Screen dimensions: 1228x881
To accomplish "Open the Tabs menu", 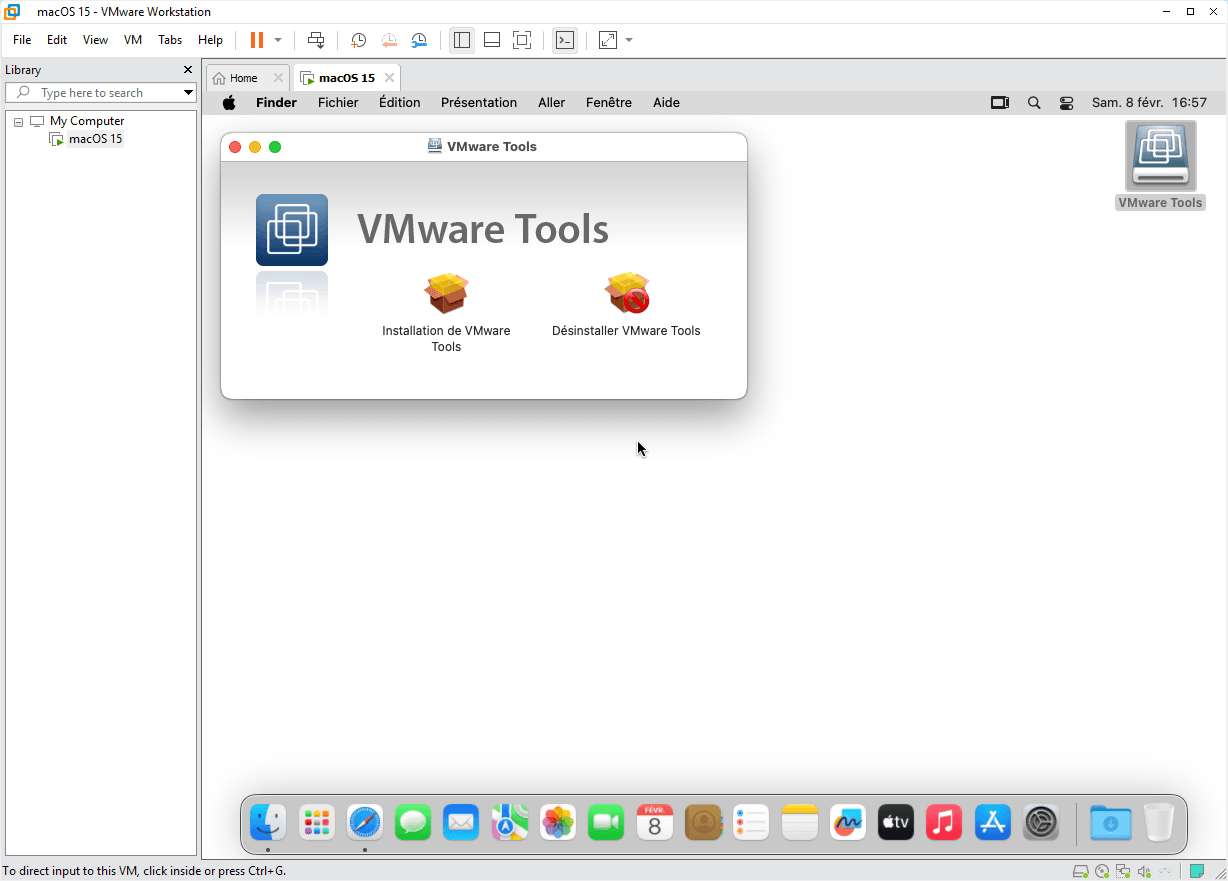I will pyautogui.click(x=170, y=40).
